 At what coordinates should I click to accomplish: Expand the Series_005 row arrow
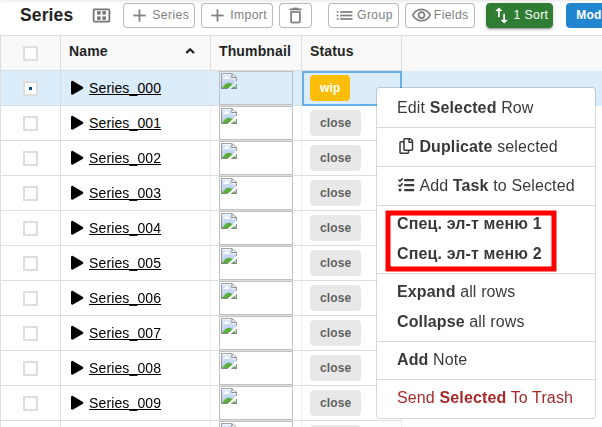pyautogui.click(x=77, y=263)
